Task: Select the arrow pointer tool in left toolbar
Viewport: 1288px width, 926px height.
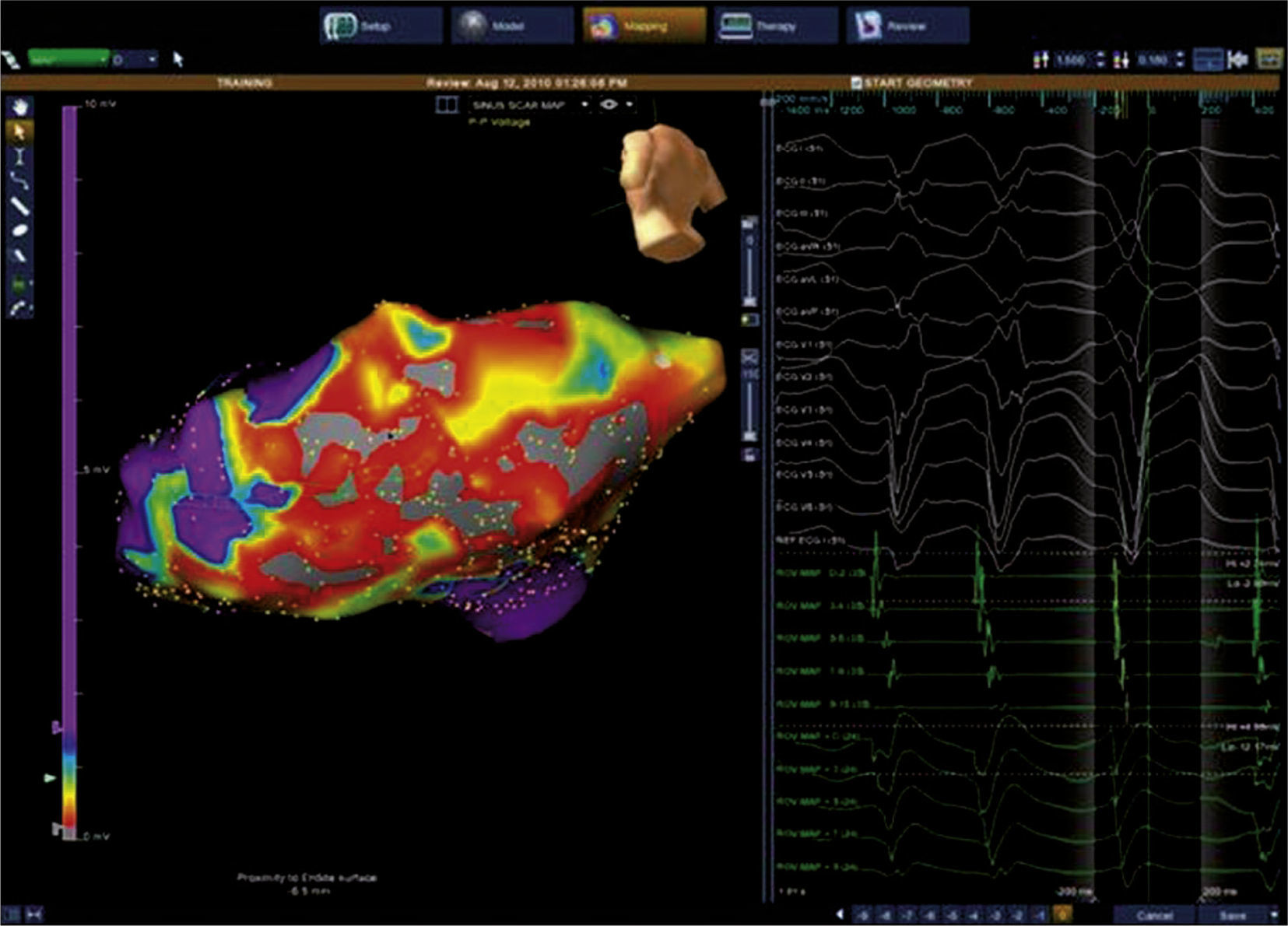Action: (x=20, y=131)
